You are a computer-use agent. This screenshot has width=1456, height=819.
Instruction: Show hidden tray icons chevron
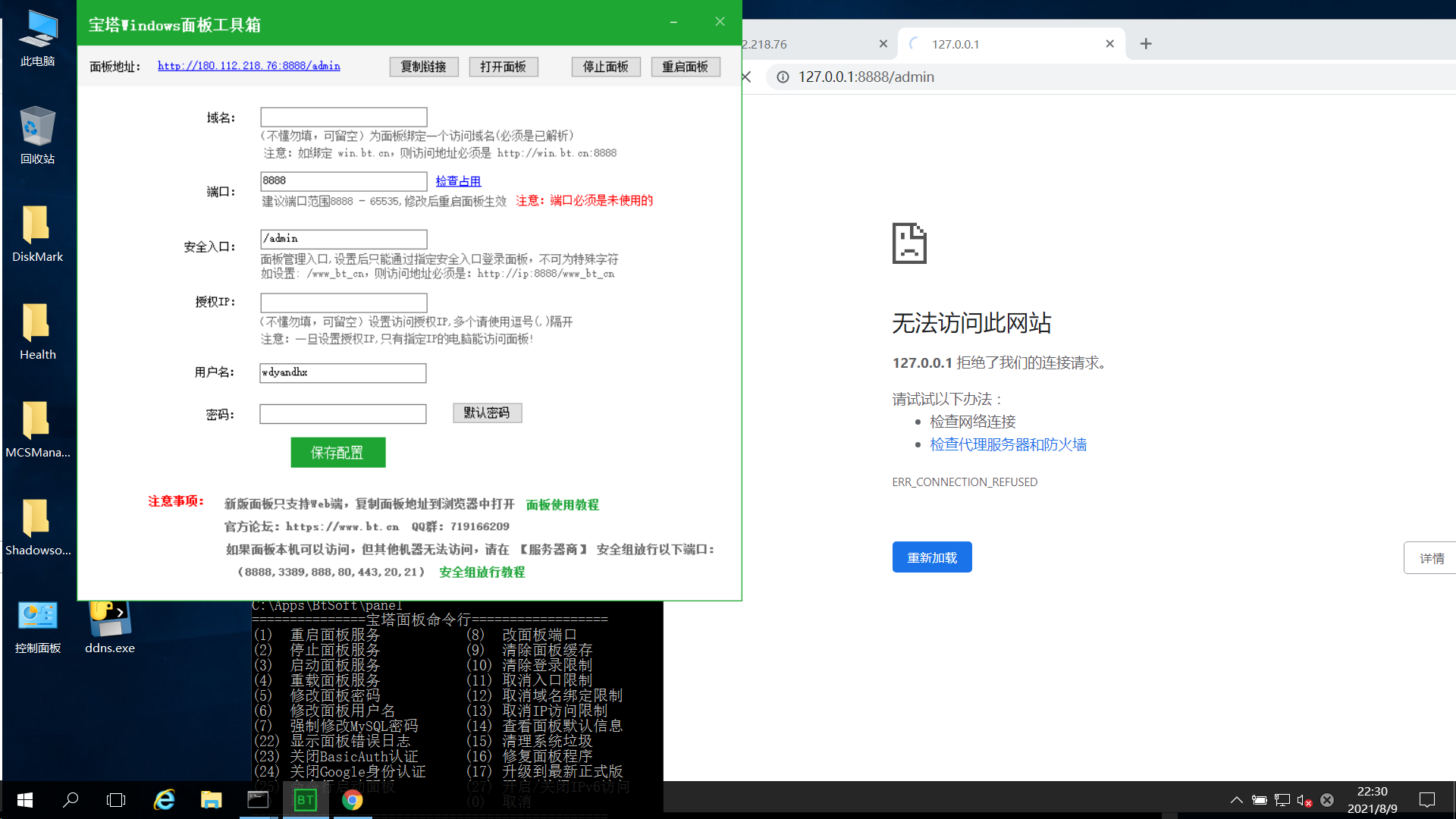[x=1236, y=800]
